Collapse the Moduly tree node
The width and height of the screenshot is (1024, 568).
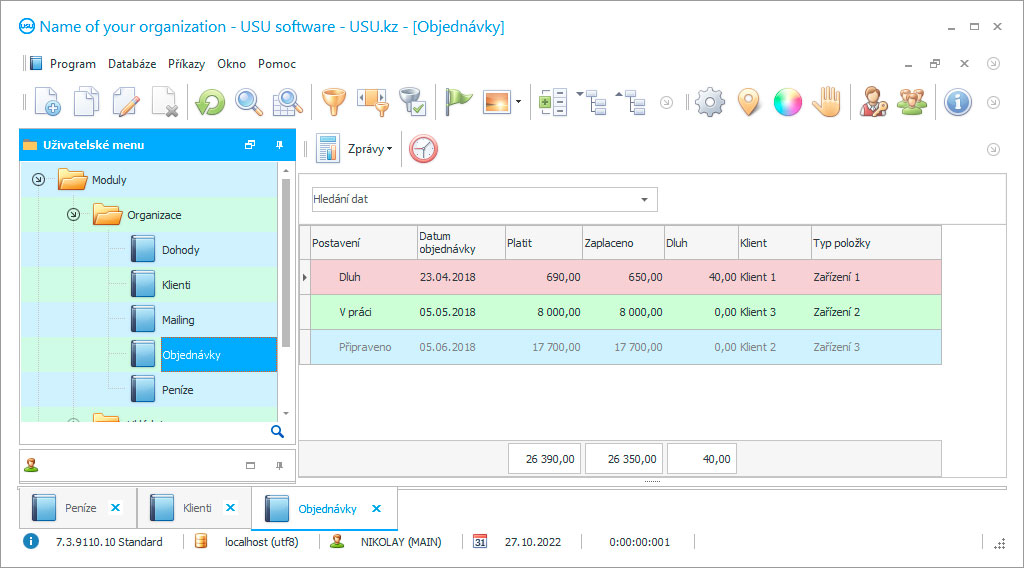(39, 180)
